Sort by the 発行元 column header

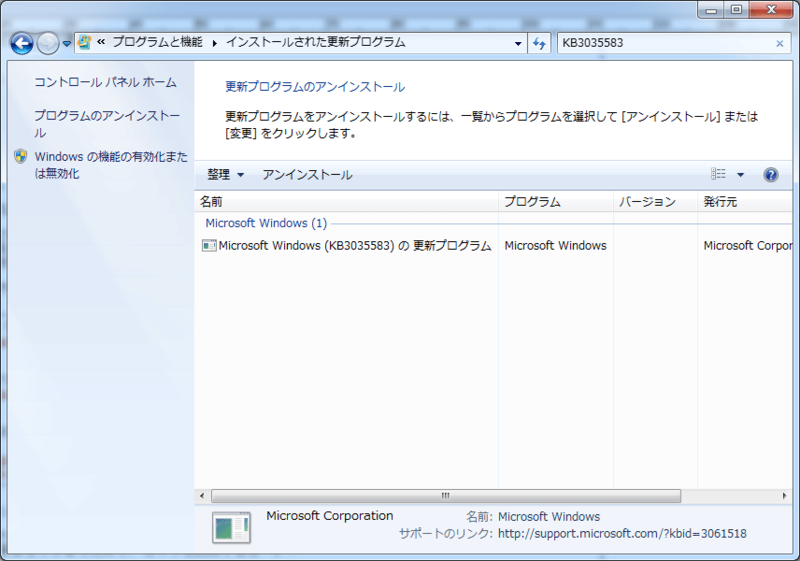click(745, 202)
